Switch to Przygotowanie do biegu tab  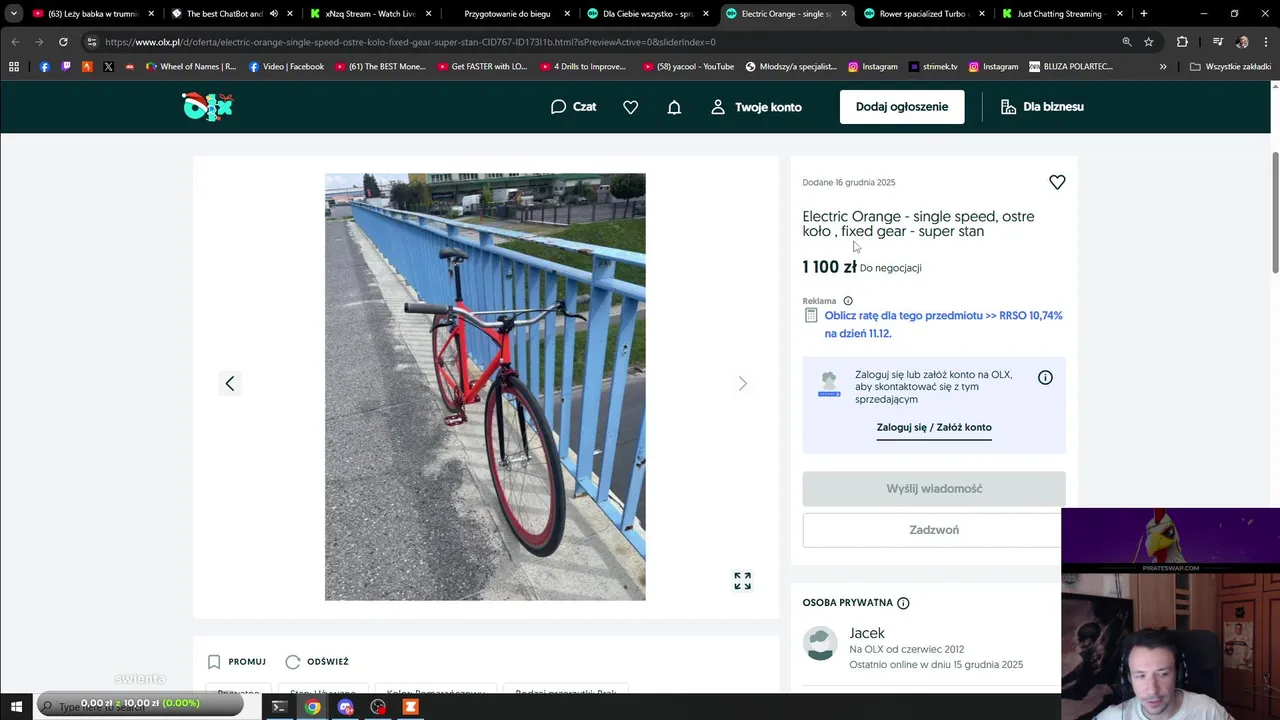[x=507, y=14]
